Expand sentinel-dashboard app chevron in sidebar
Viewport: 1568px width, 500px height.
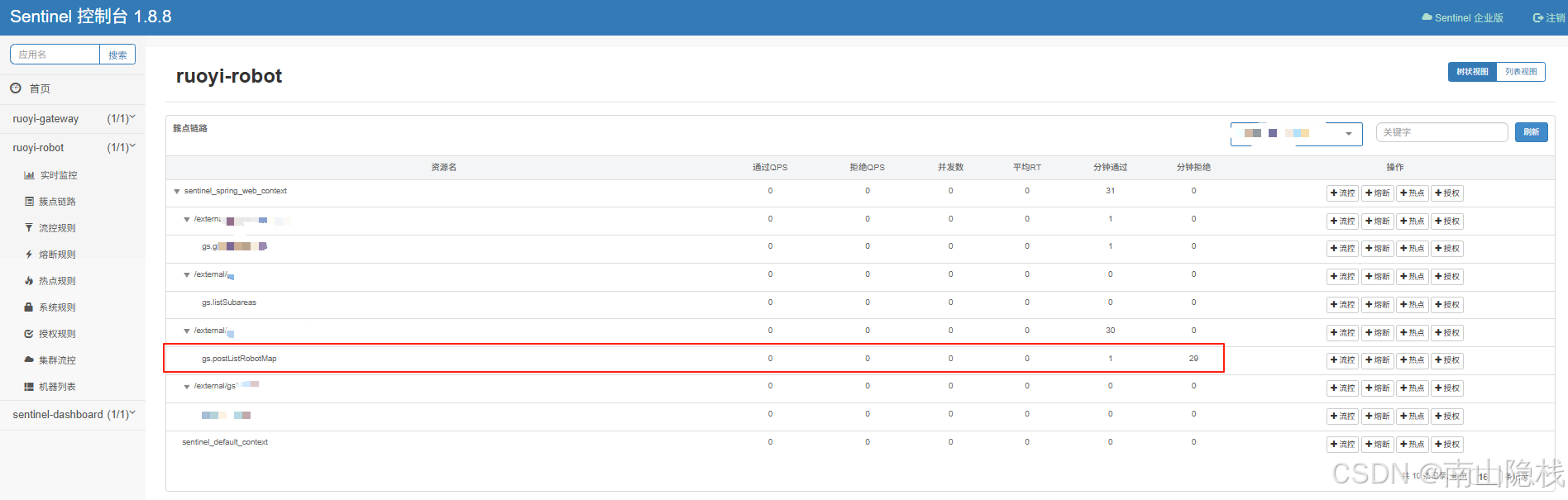[x=132, y=414]
